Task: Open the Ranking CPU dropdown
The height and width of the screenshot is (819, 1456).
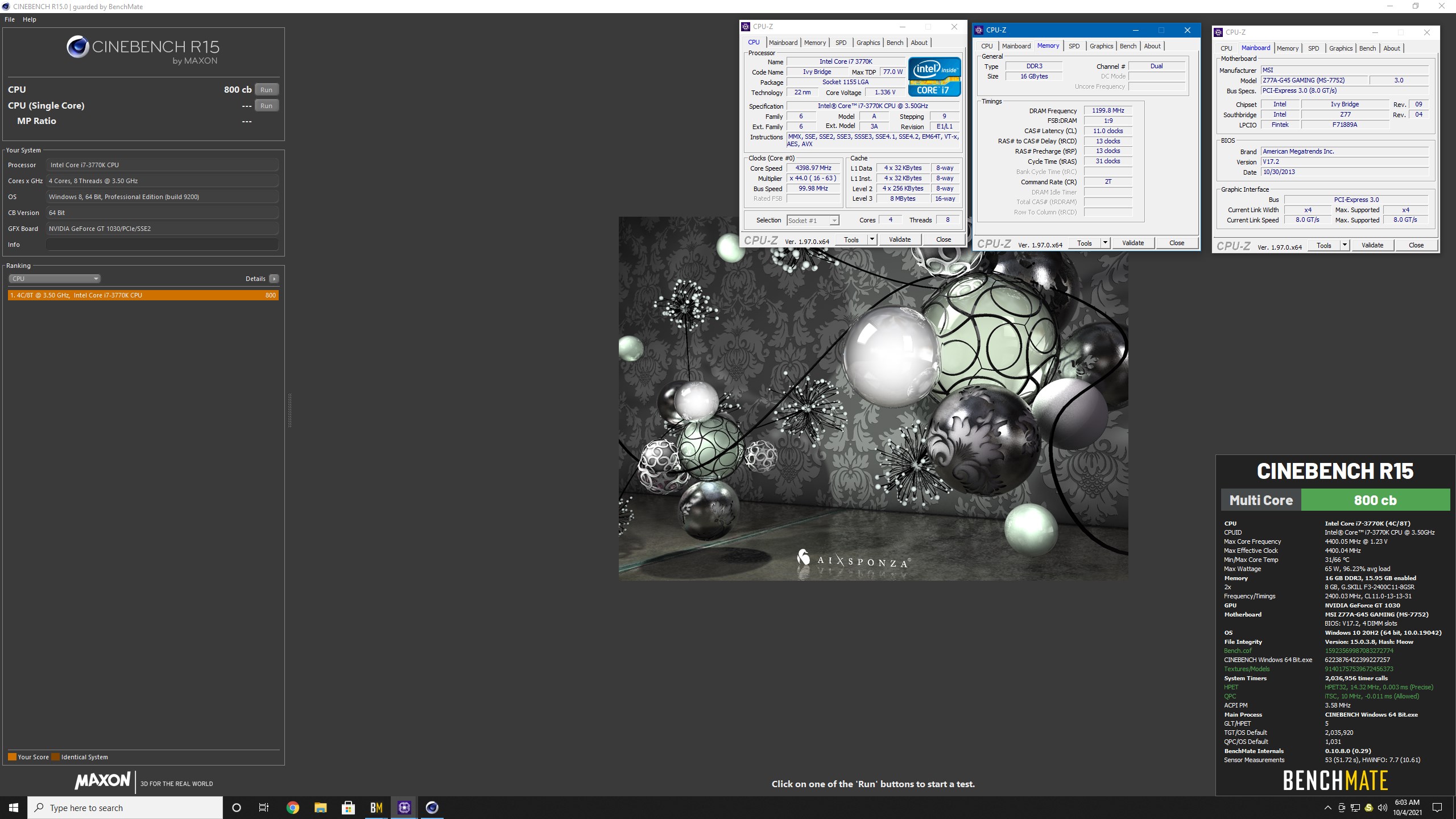Action: tap(55, 279)
